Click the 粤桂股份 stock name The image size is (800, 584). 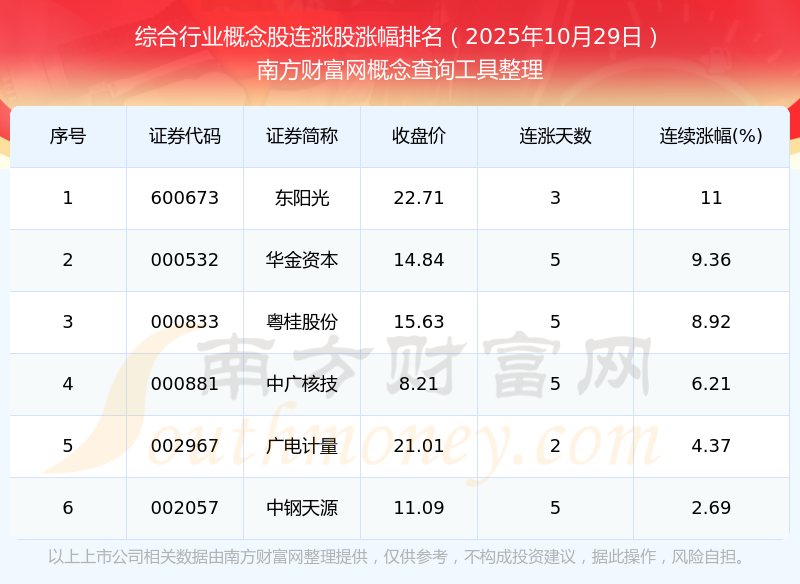pos(302,322)
